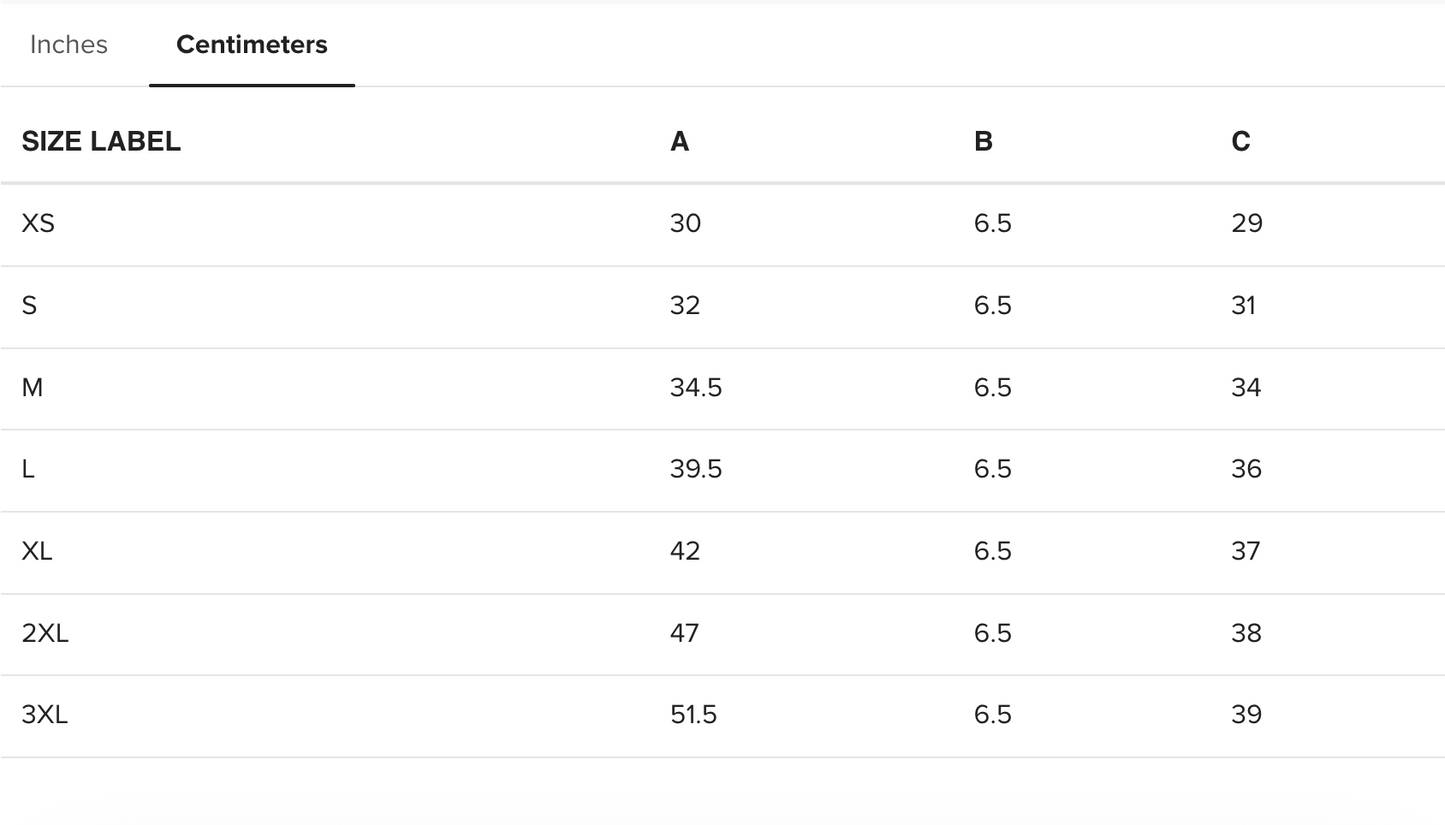This screenshot has width=1445, height=825.
Task: Click the 47 measurement for size 2XL
Action: [685, 633]
